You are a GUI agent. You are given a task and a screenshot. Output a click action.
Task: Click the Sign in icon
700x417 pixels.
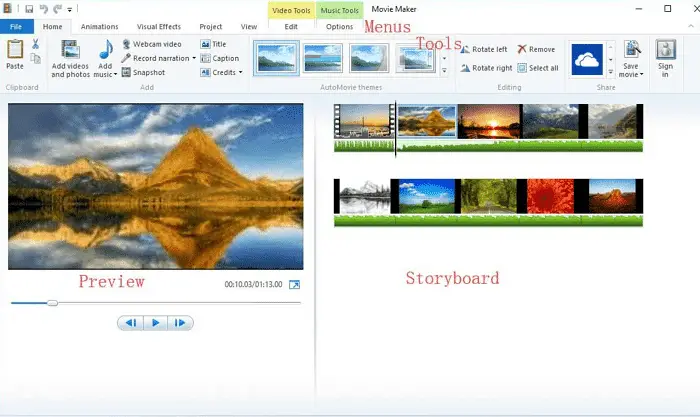click(666, 50)
